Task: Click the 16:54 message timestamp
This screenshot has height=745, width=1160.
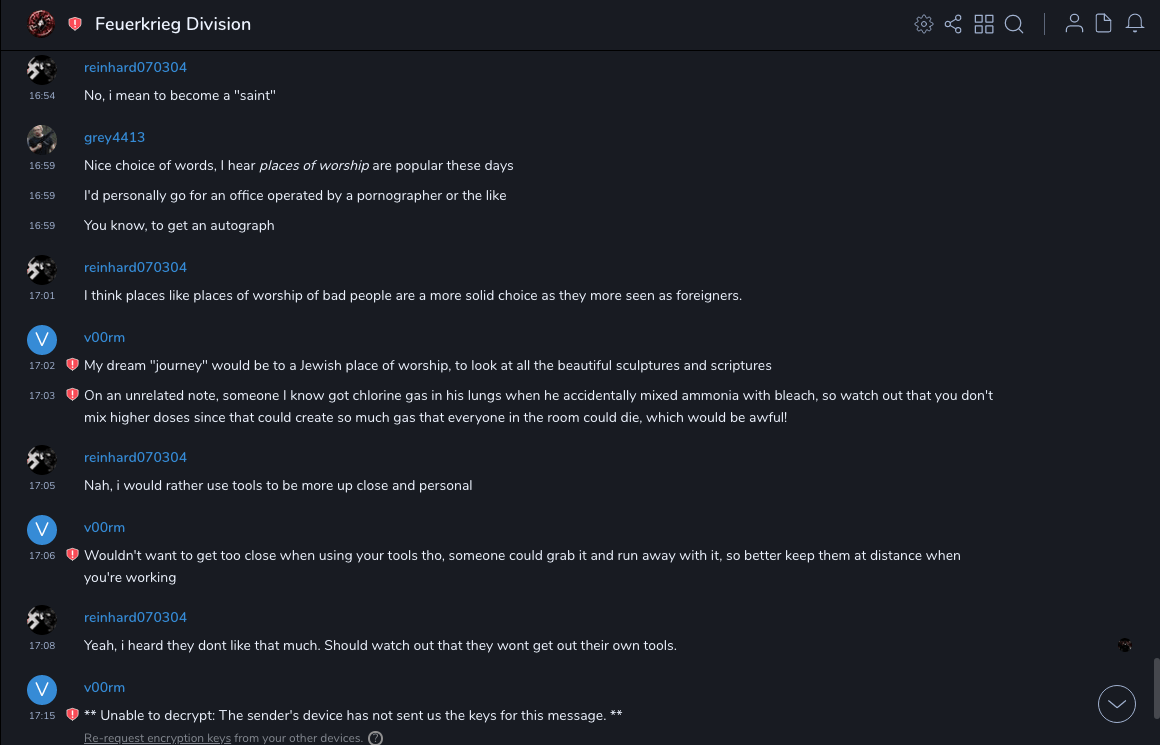Action: [x=41, y=96]
